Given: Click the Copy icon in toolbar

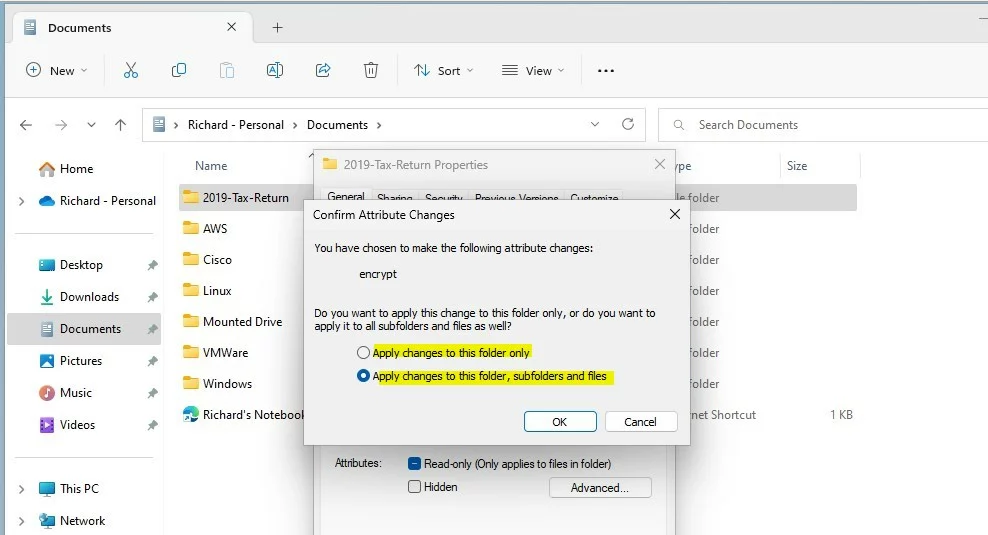Looking at the screenshot, I should 179,71.
